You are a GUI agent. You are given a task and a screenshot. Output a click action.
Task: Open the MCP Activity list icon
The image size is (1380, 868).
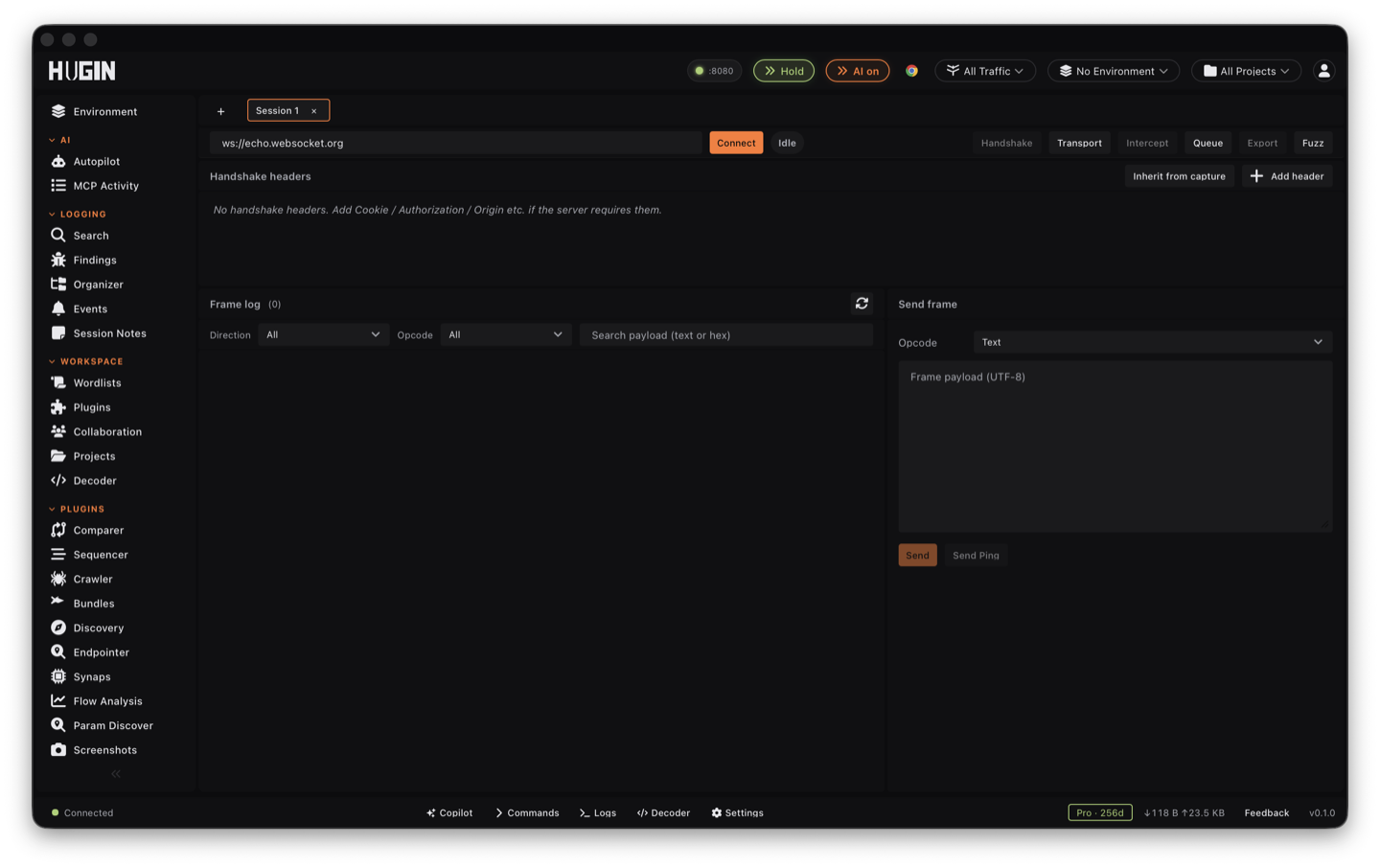[x=58, y=186]
